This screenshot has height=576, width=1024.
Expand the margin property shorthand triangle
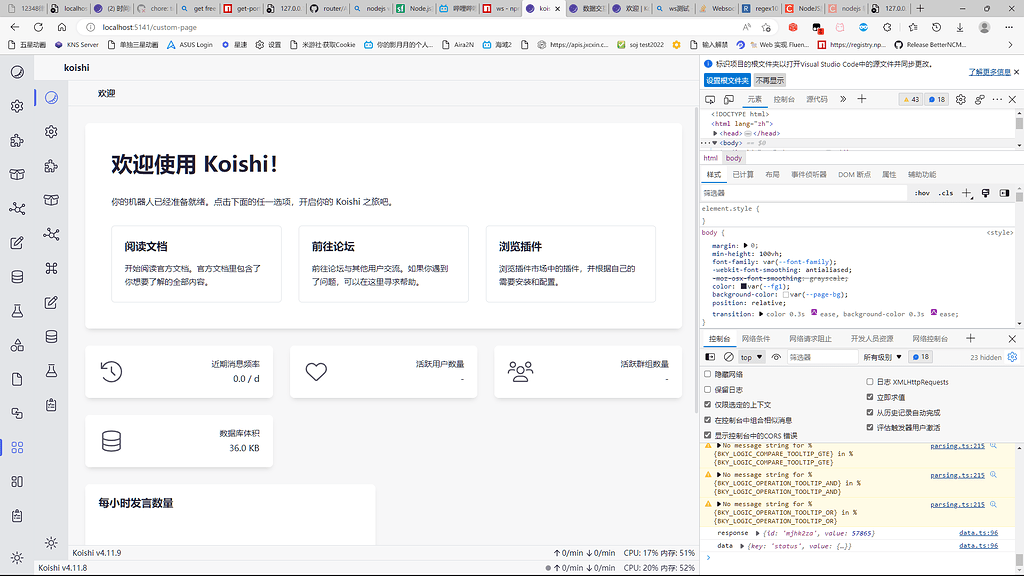[x=745, y=246]
